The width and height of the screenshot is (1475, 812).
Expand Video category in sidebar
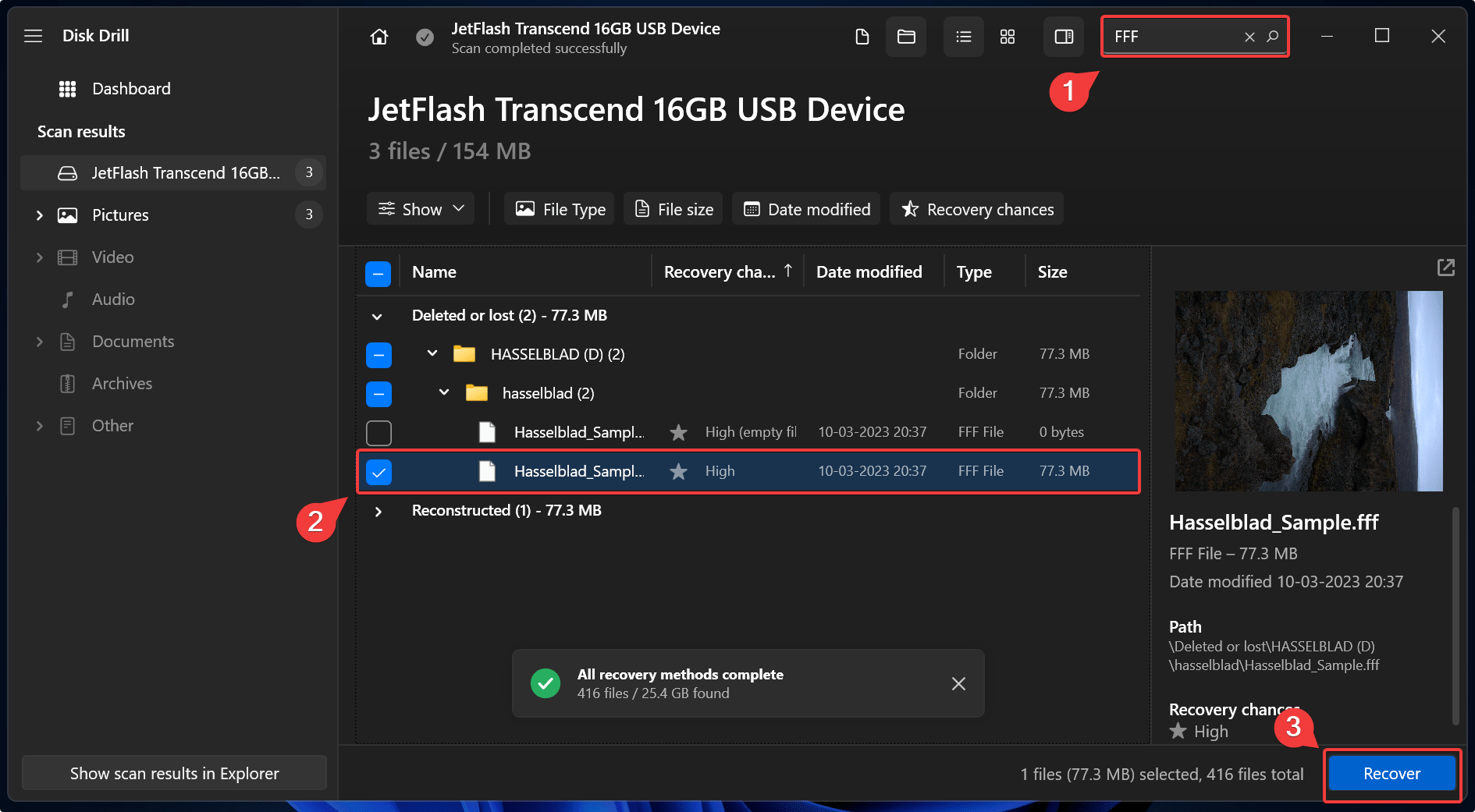tap(39, 257)
